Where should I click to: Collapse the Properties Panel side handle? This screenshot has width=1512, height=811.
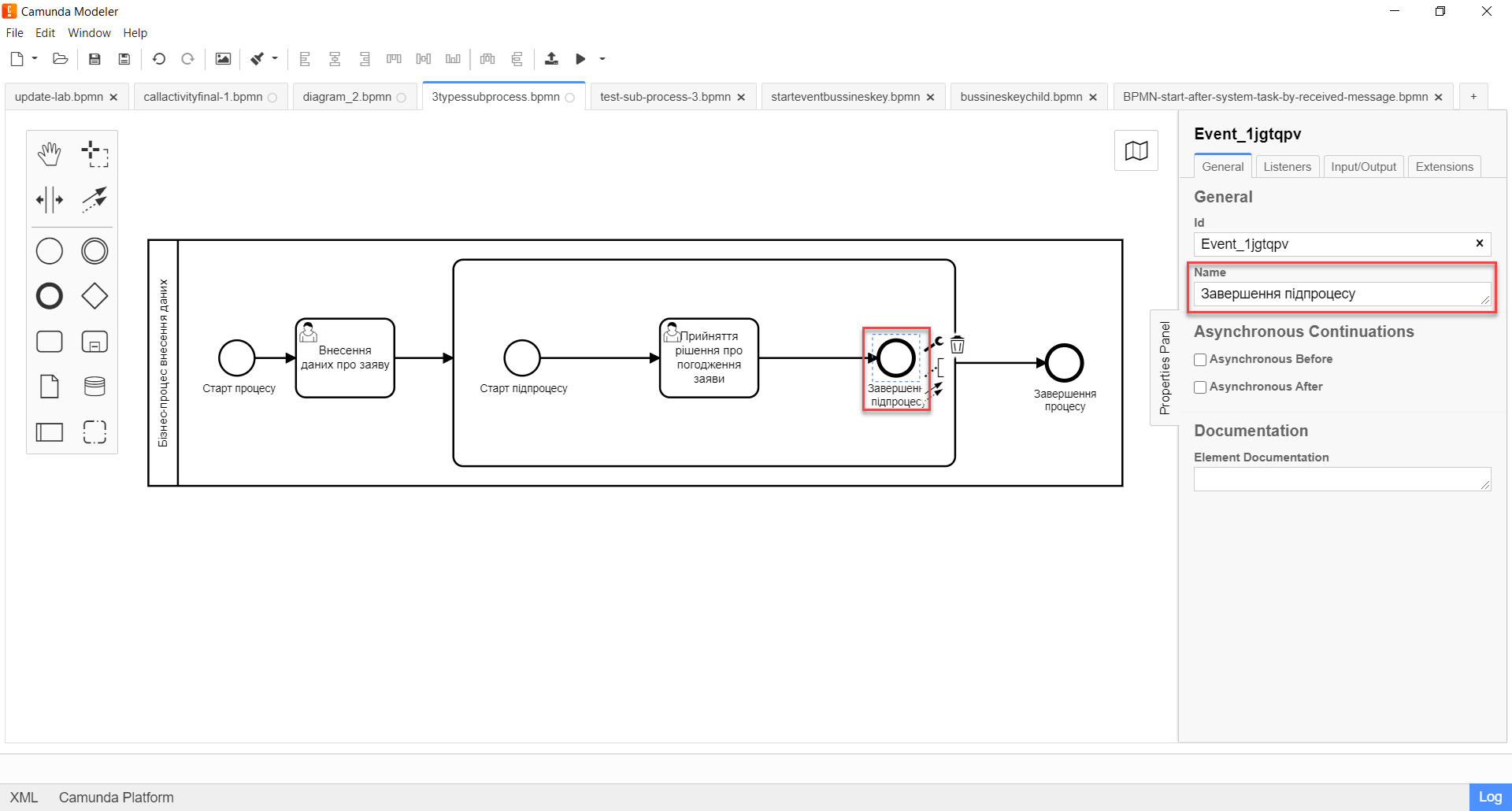point(1165,368)
